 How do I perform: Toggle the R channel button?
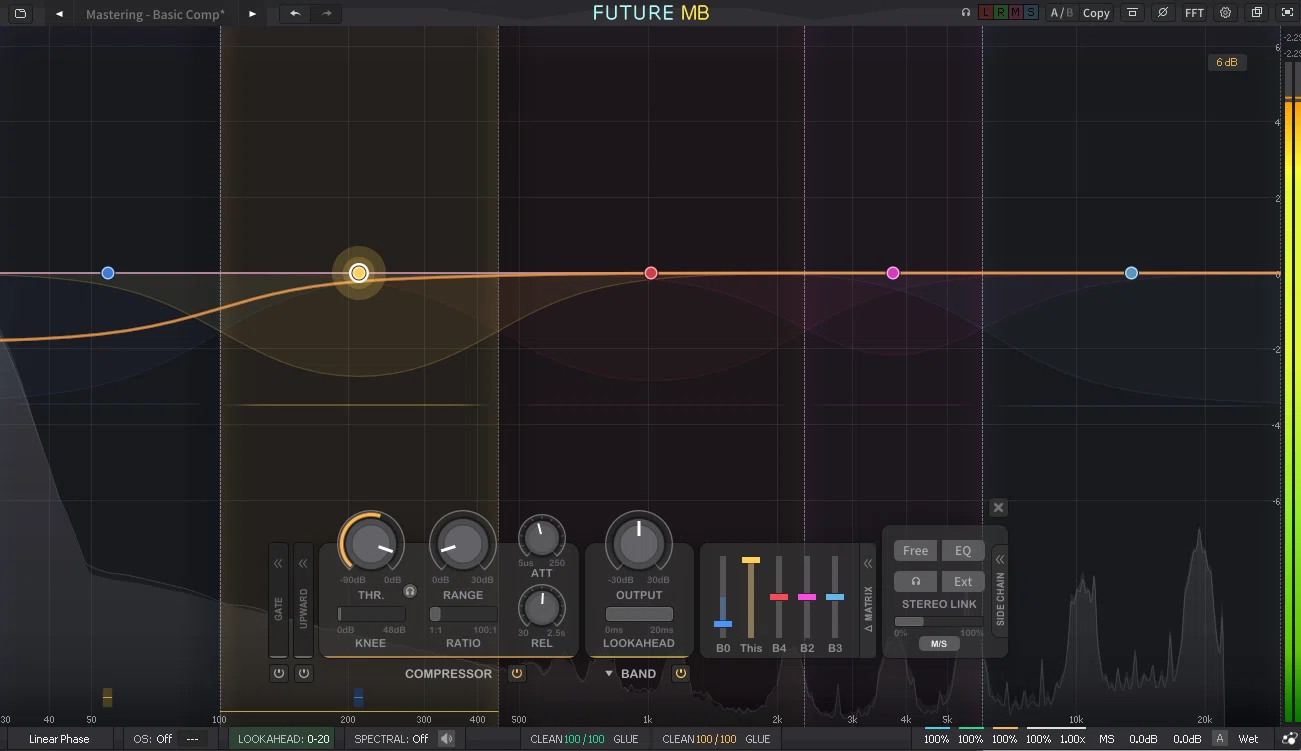(x=1001, y=13)
